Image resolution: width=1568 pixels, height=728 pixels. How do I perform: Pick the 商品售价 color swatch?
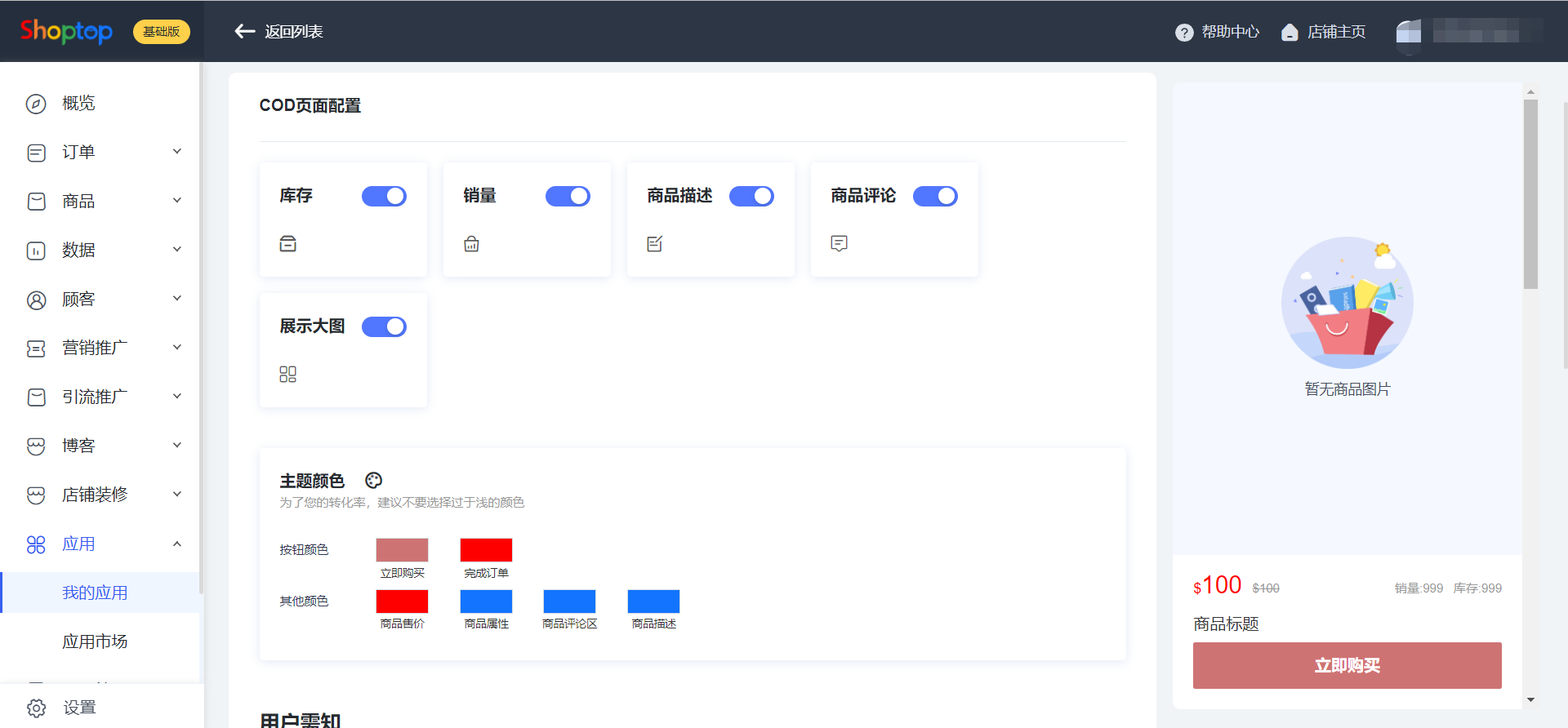pos(402,601)
